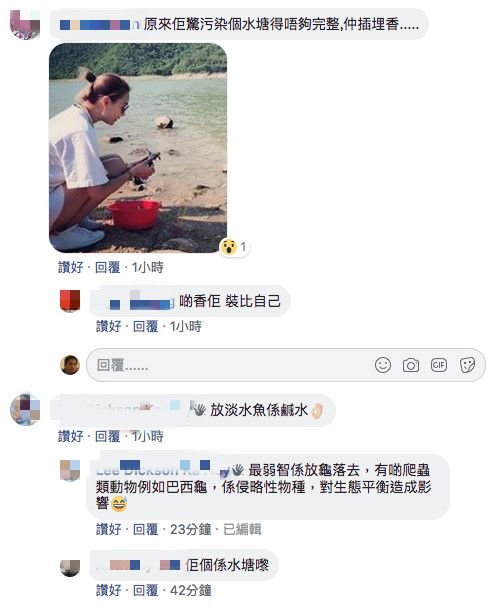497x610 pixels.
Task: Reply to the 啲香佢 裝比自己 comment
Action: (145, 326)
